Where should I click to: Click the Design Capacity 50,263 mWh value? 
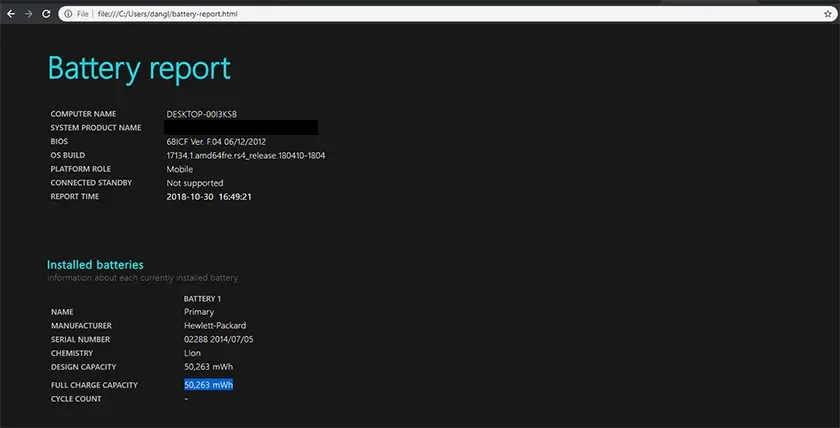pyautogui.click(x=208, y=367)
